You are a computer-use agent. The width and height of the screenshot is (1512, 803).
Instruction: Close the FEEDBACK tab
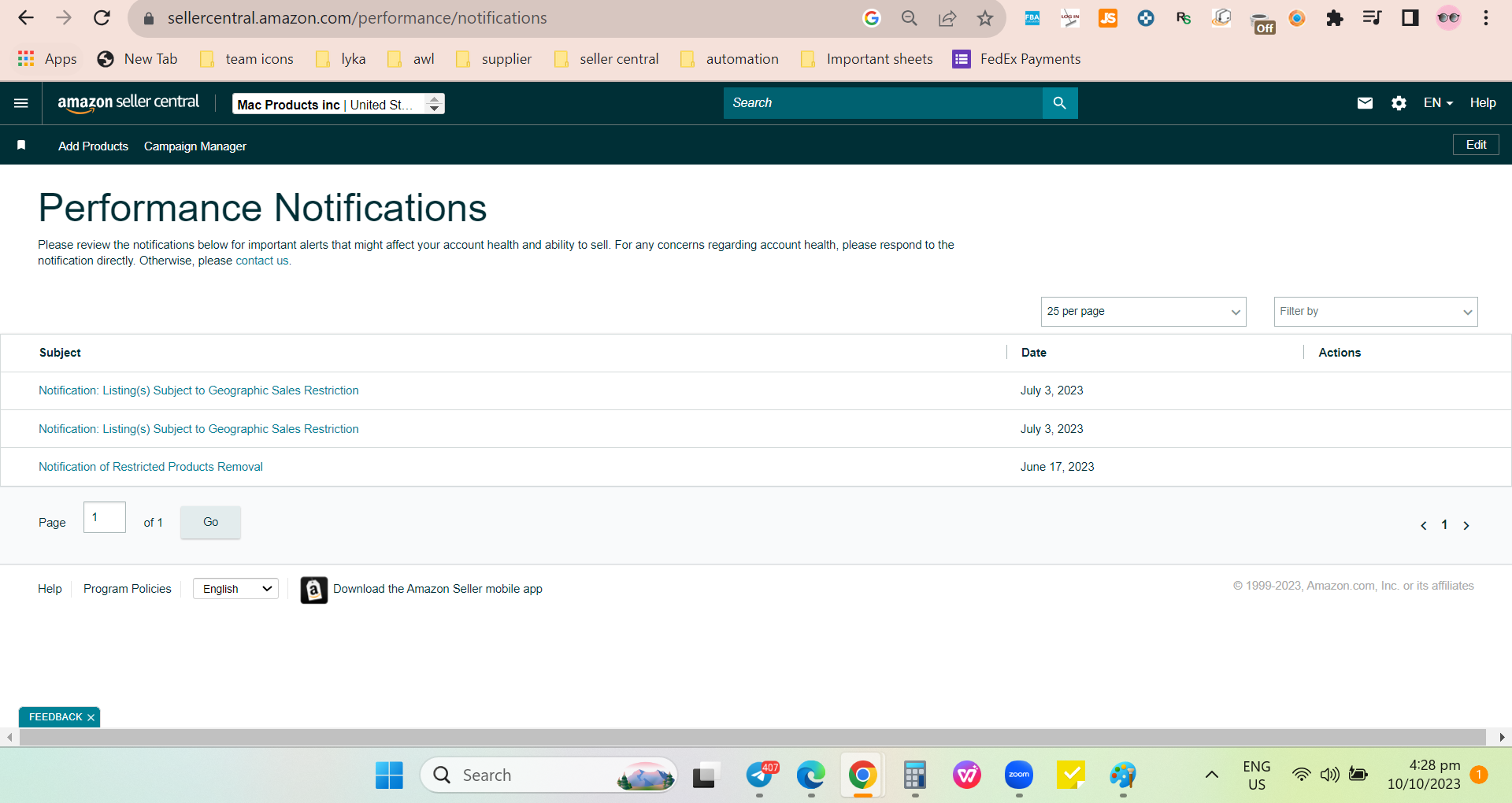tap(91, 717)
